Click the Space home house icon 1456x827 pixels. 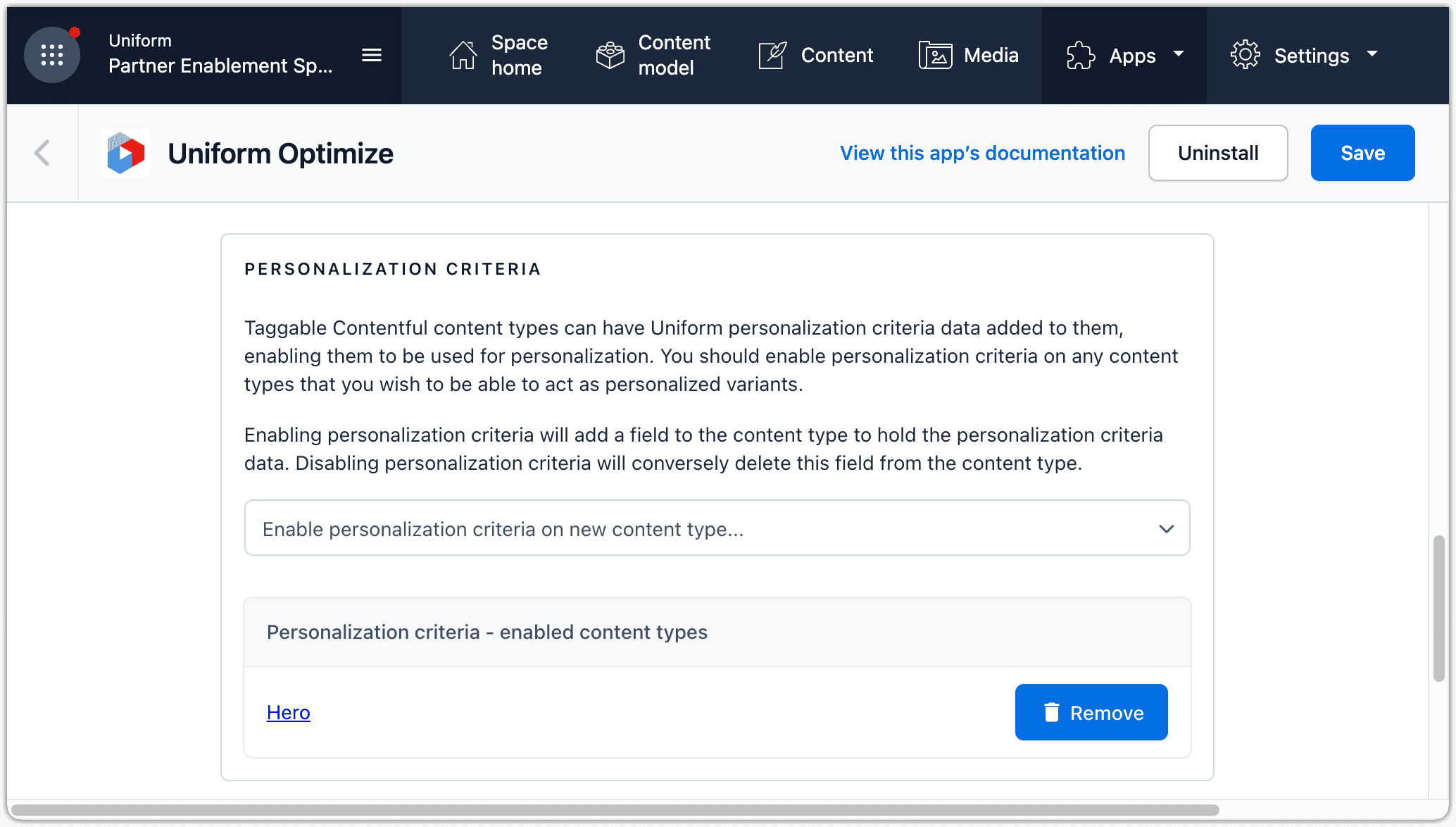(x=463, y=55)
